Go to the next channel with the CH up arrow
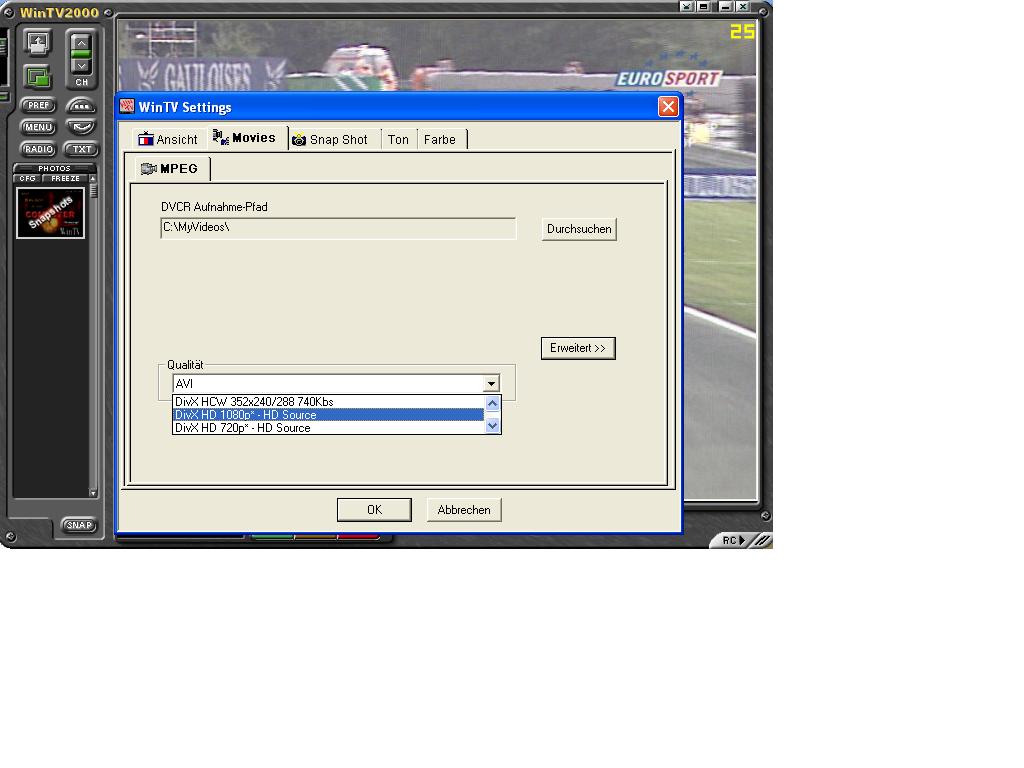The width and height of the screenshot is (1024, 768). [x=81, y=43]
